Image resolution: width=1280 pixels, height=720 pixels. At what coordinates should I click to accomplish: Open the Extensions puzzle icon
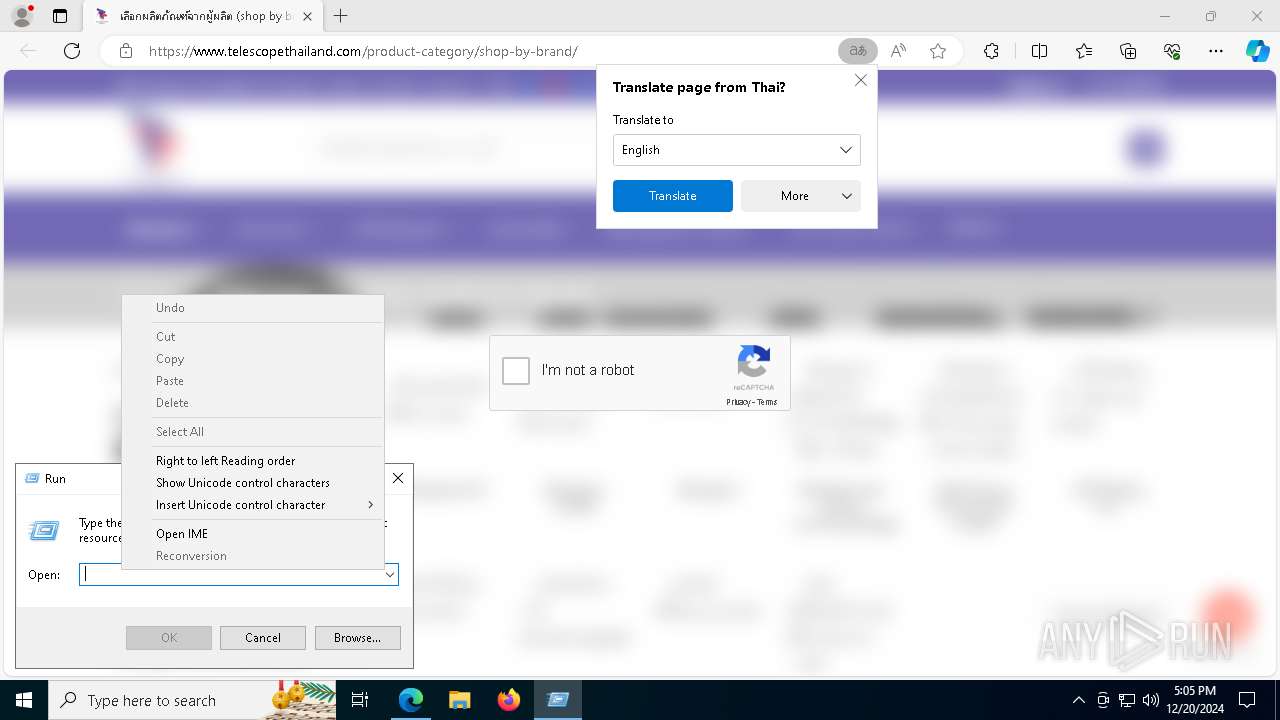pyautogui.click(x=991, y=51)
